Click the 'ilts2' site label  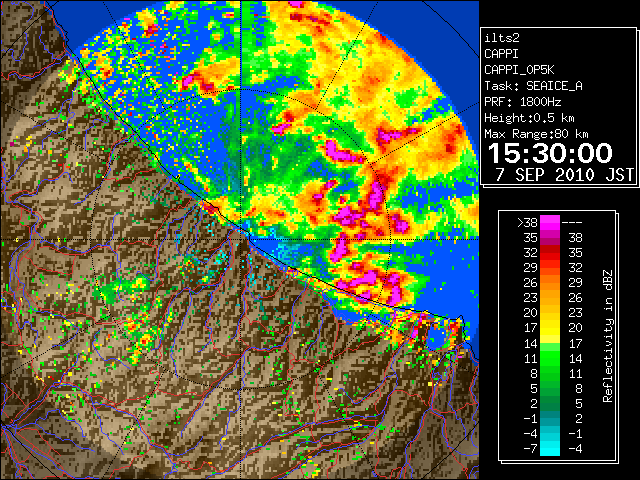502,38
